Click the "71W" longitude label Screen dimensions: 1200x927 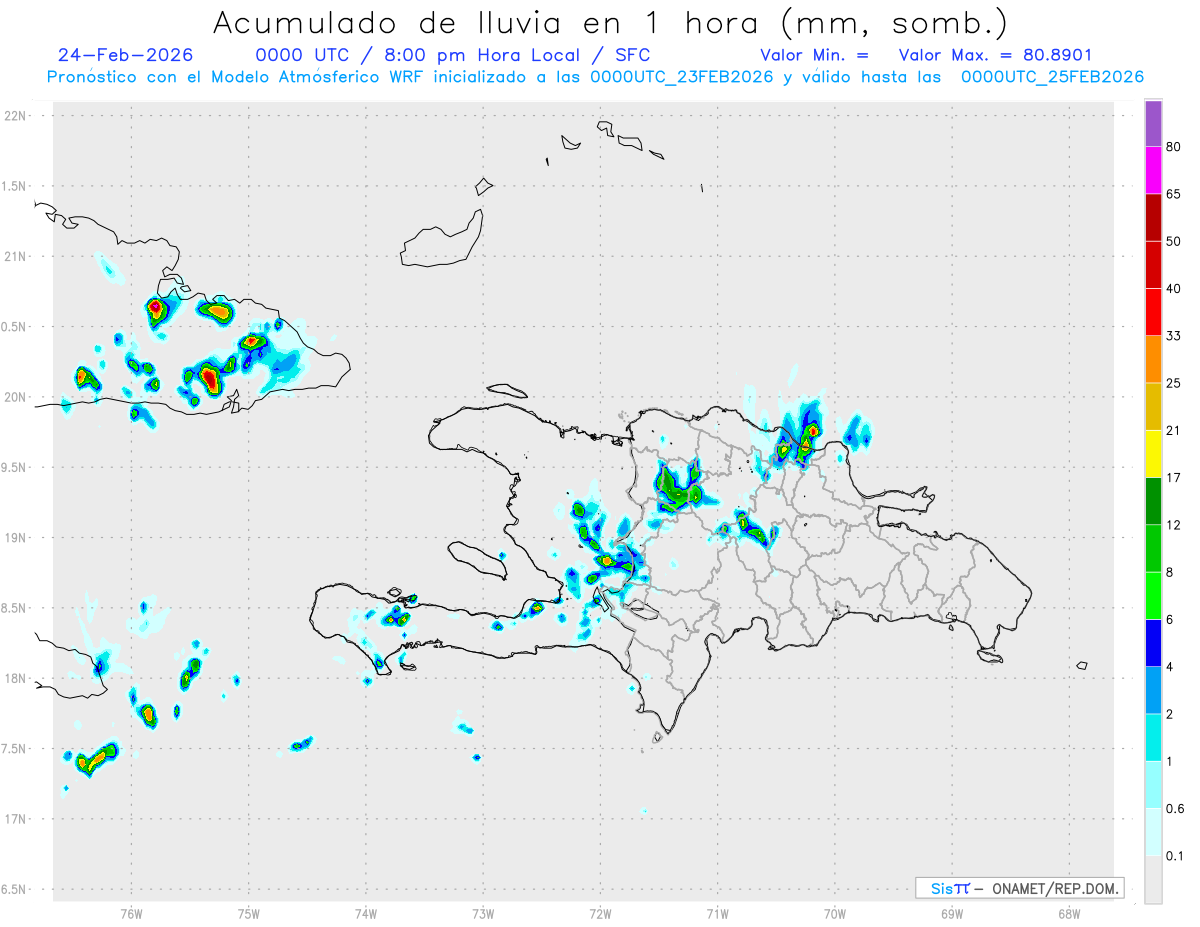coord(717,914)
